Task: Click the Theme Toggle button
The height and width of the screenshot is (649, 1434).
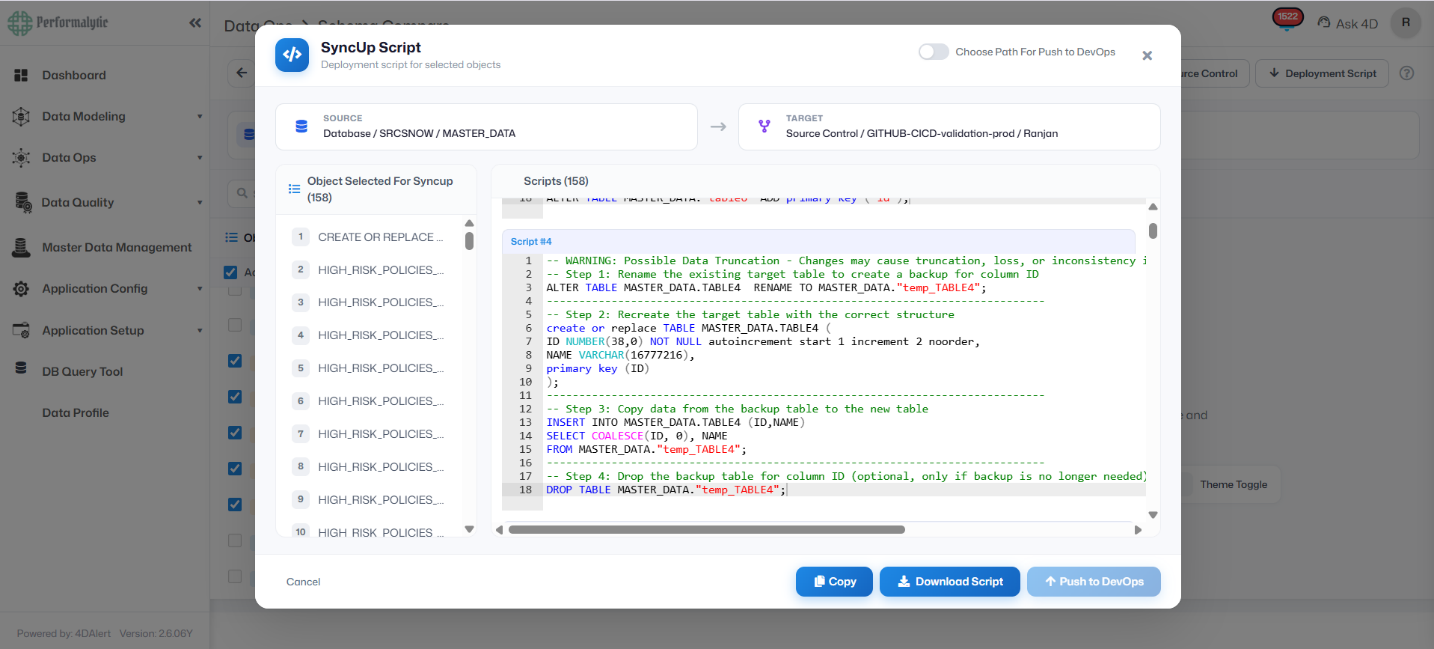Action: (1233, 485)
